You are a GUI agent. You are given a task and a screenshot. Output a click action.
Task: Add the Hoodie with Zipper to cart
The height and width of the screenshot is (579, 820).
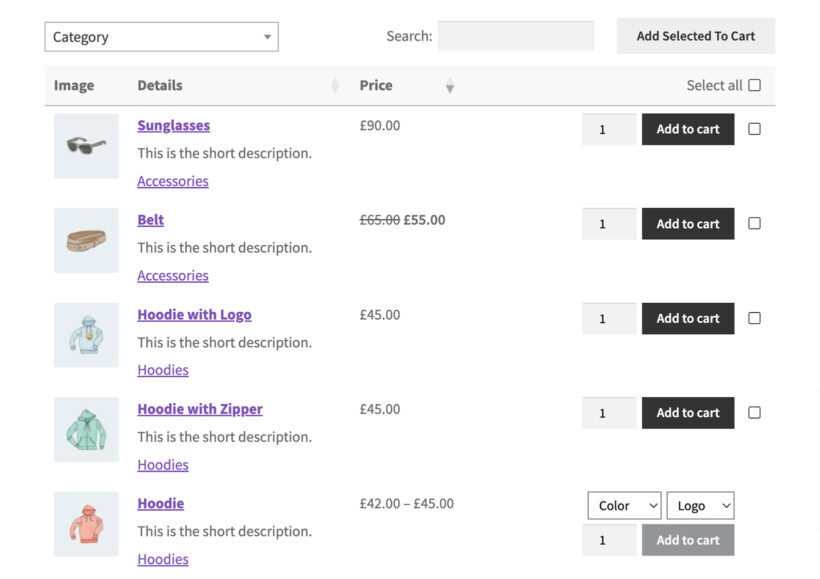pyautogui.click(x=687, y=412)
